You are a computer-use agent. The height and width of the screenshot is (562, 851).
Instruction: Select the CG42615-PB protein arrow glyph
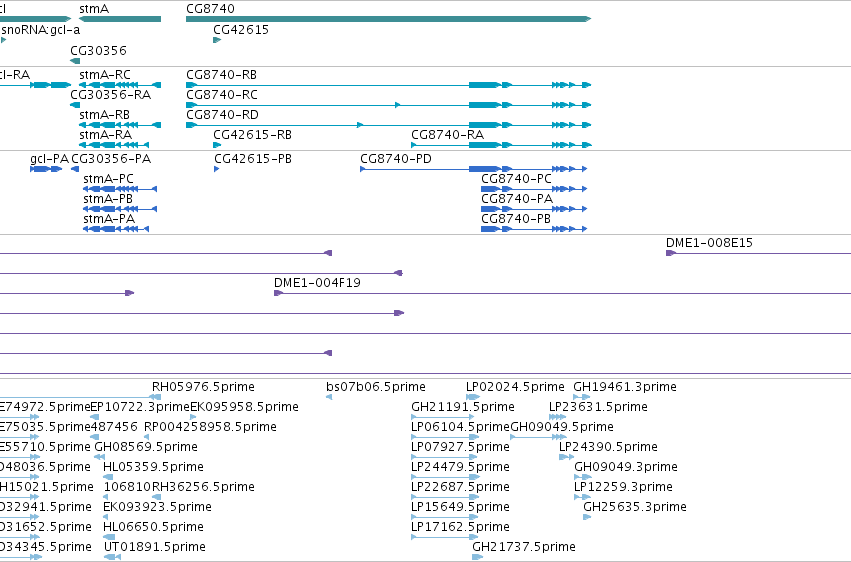(x=217, y=169)
